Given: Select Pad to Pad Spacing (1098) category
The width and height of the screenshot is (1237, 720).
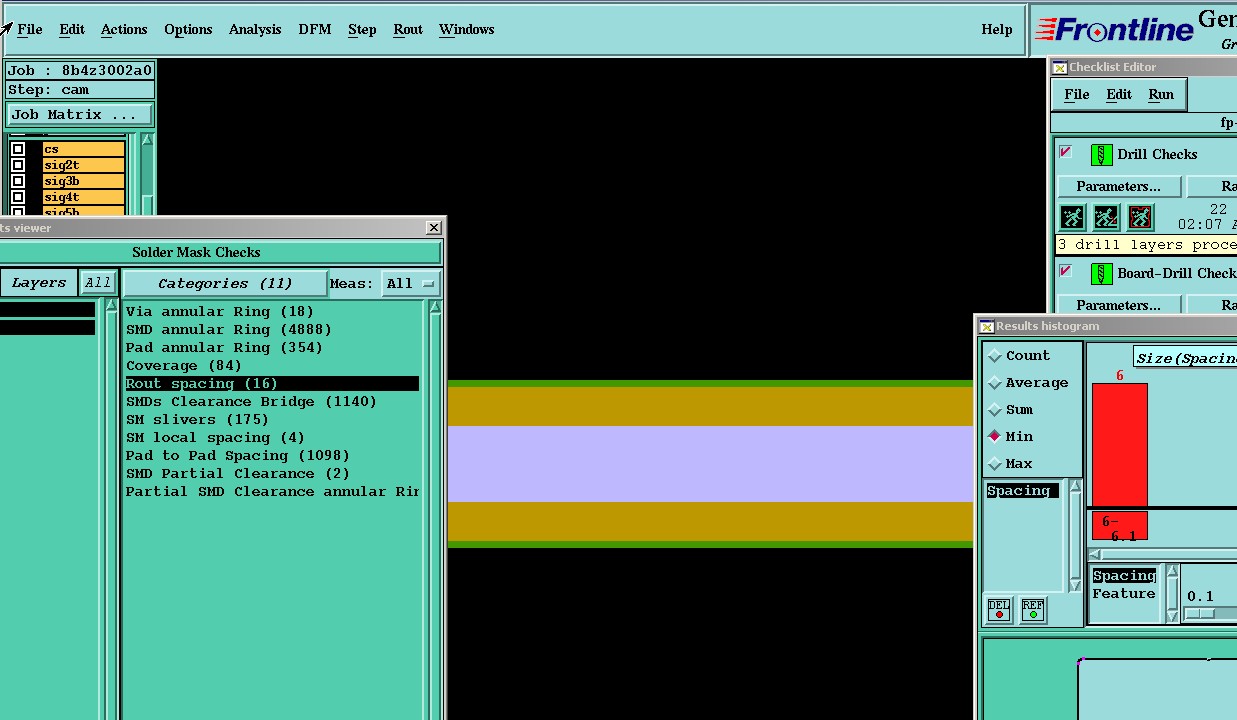Looking at the screenshot, I should 238,456.
